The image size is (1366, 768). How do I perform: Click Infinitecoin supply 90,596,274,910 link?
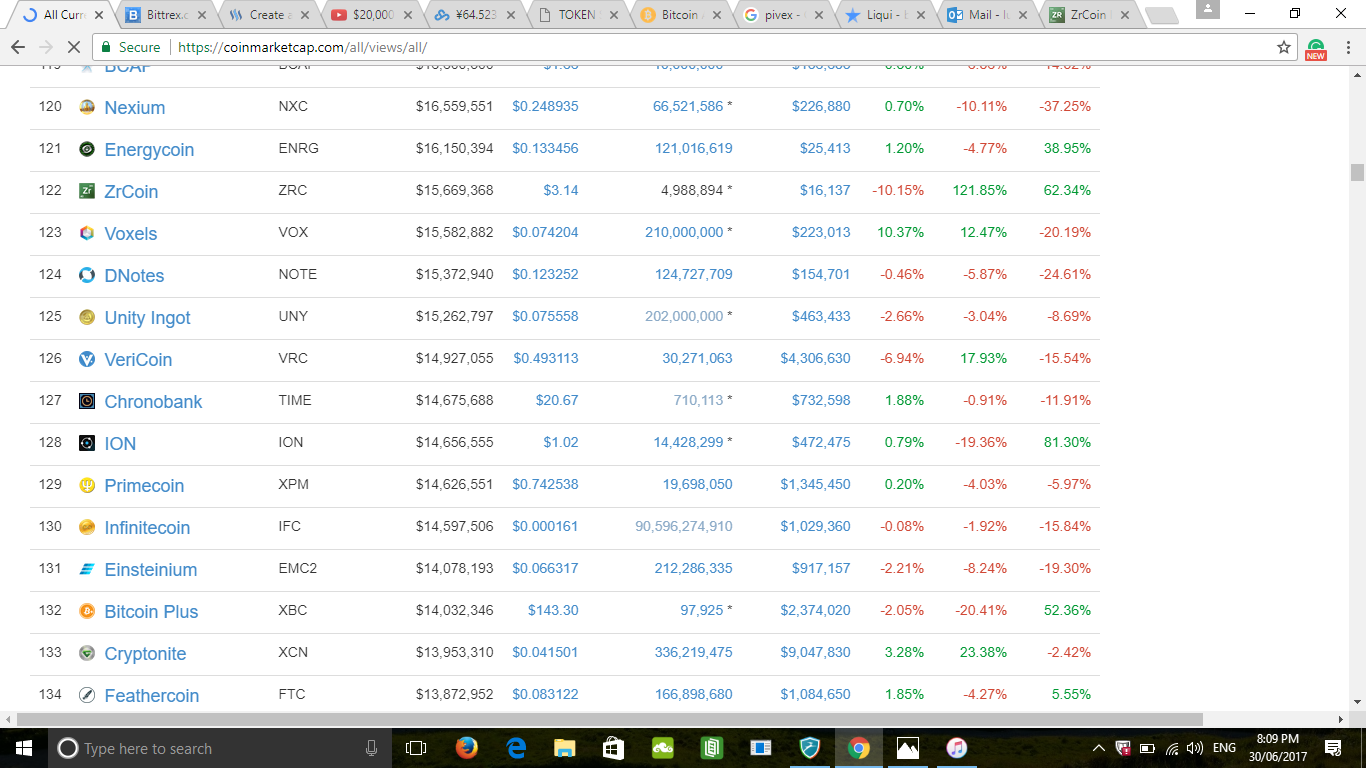click(x=684, y=526)
